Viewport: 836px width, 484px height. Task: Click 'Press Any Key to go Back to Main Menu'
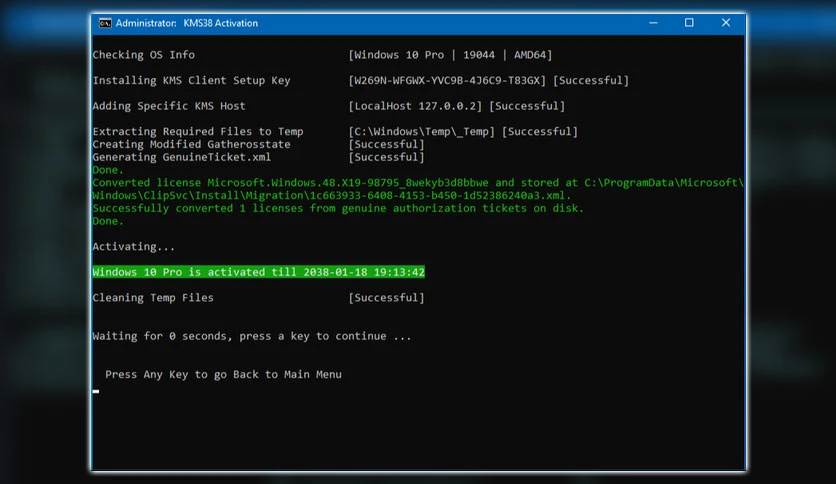click(x=223, y=375)
